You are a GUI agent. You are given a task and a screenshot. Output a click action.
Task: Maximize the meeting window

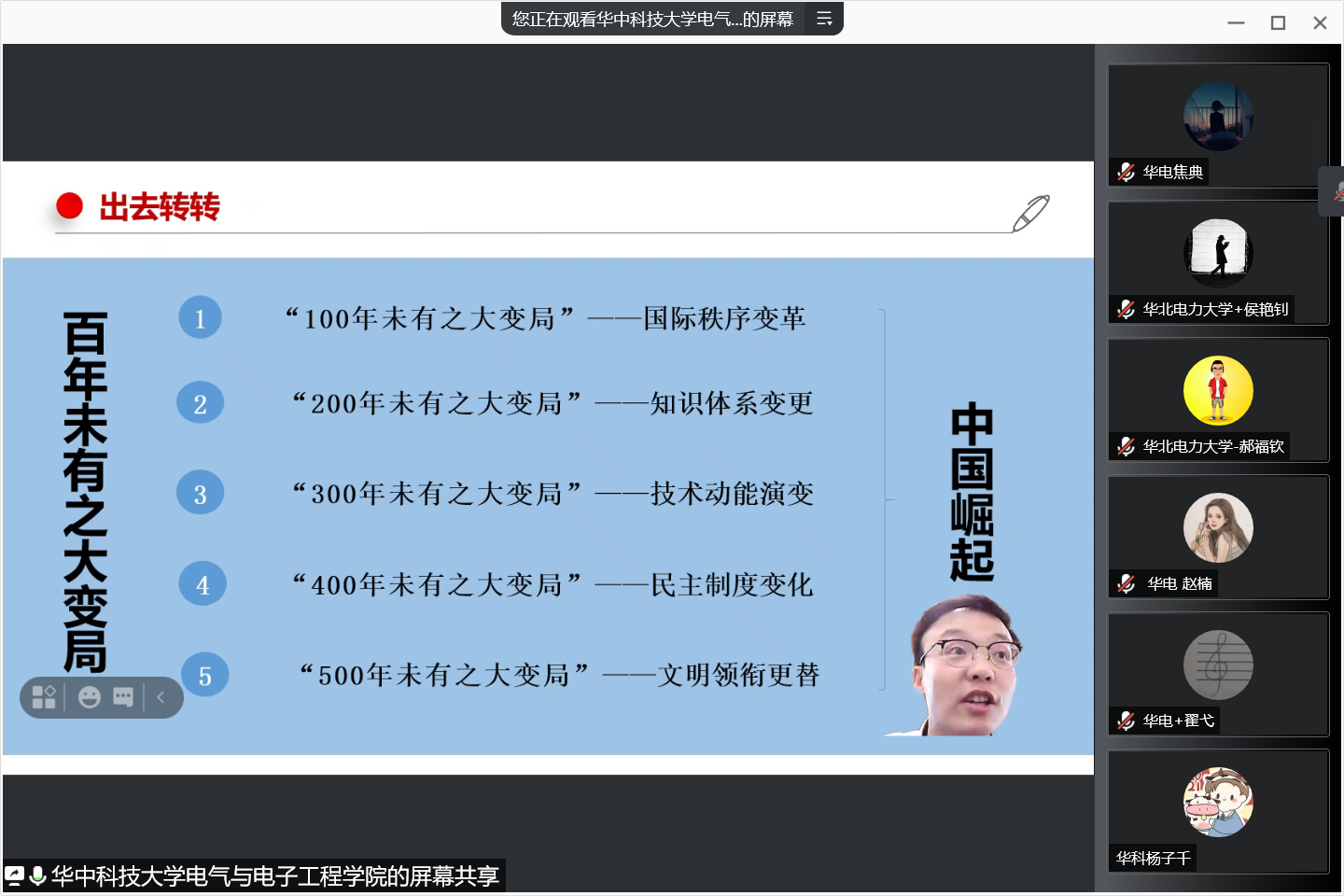point(1278,22)
